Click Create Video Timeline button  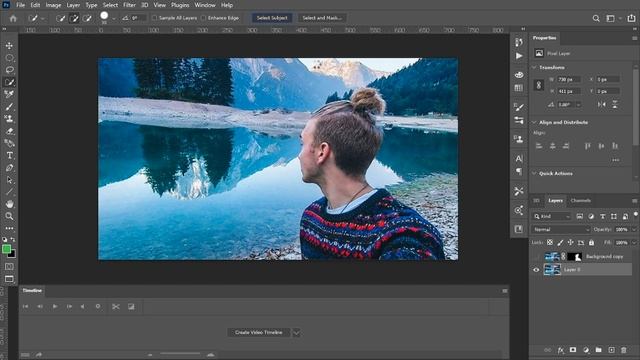(x=258, y=333)
